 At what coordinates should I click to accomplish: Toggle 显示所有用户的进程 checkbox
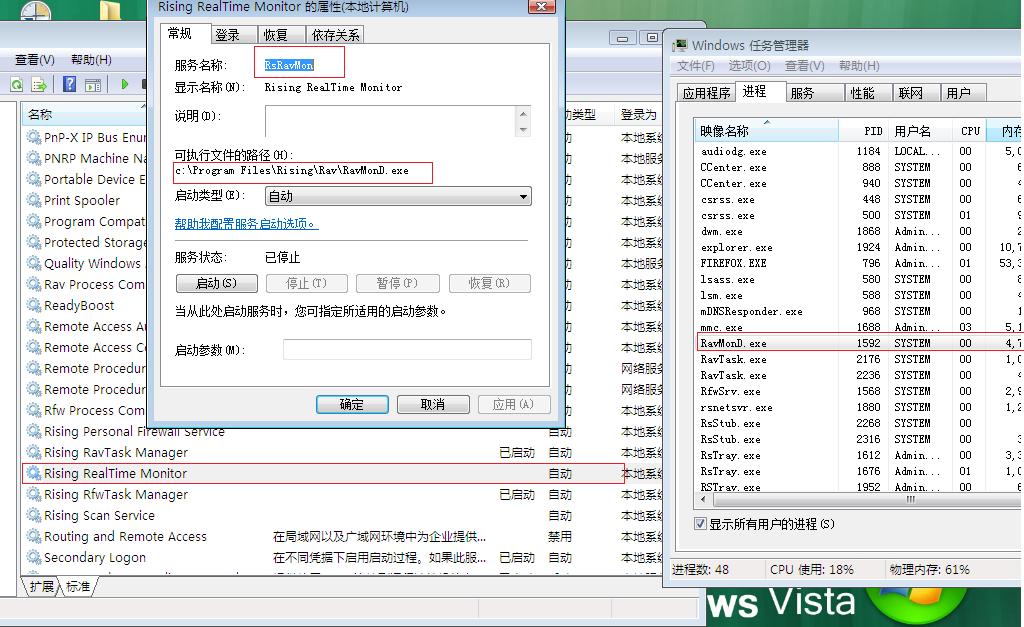click(700, 524)
